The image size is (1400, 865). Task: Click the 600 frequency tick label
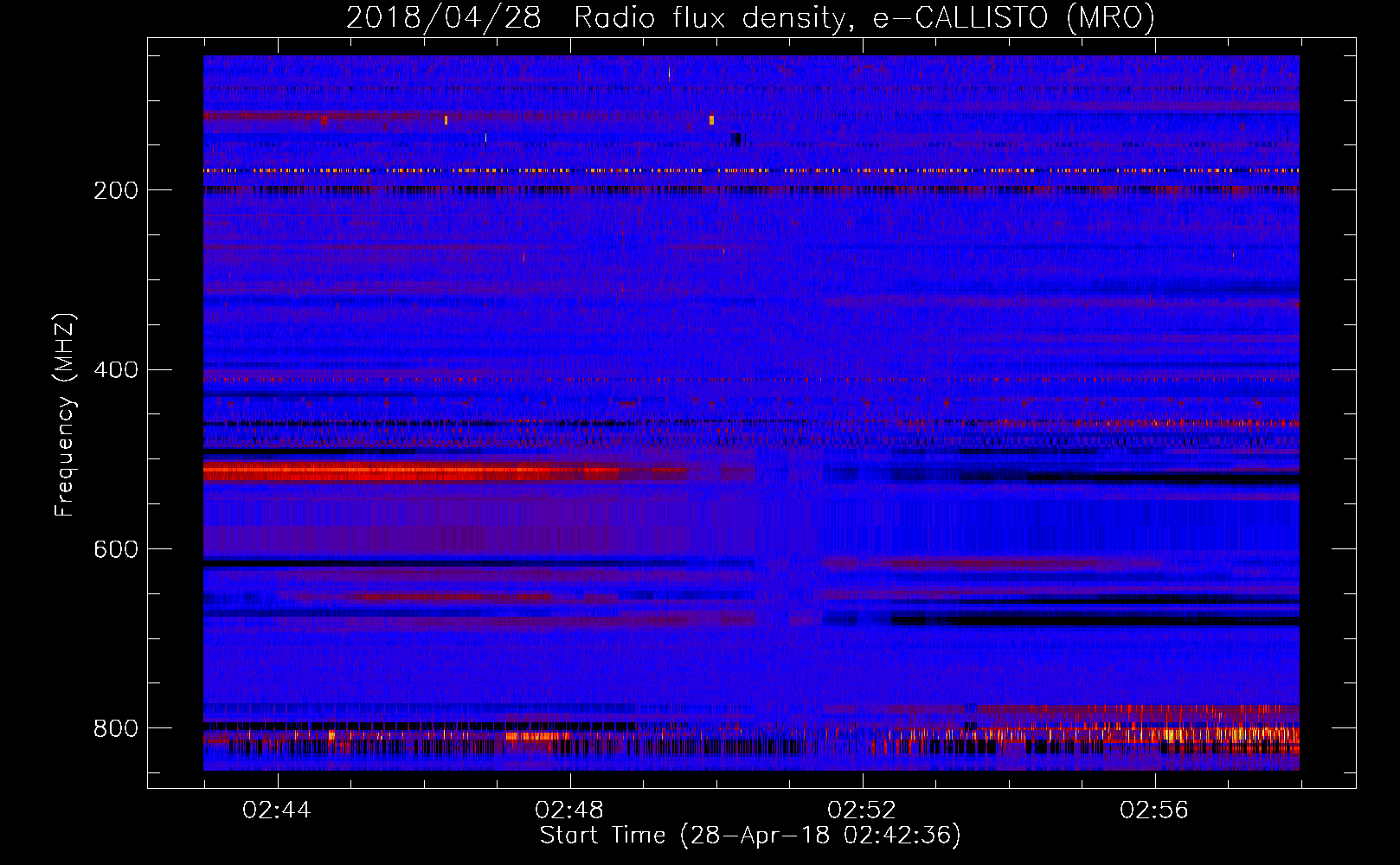click(116, 550)
